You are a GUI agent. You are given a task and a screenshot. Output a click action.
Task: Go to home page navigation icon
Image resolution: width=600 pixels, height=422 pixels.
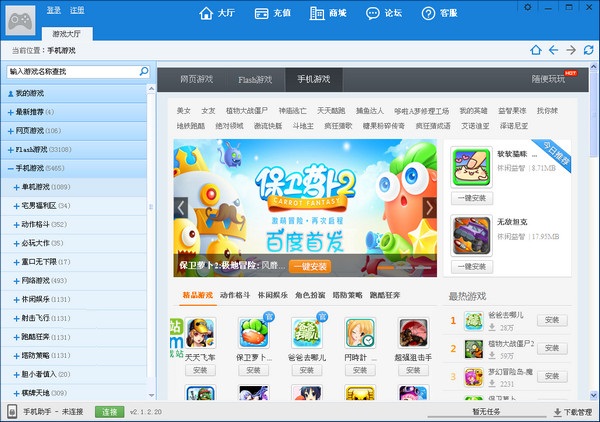(x=536, y=50)
